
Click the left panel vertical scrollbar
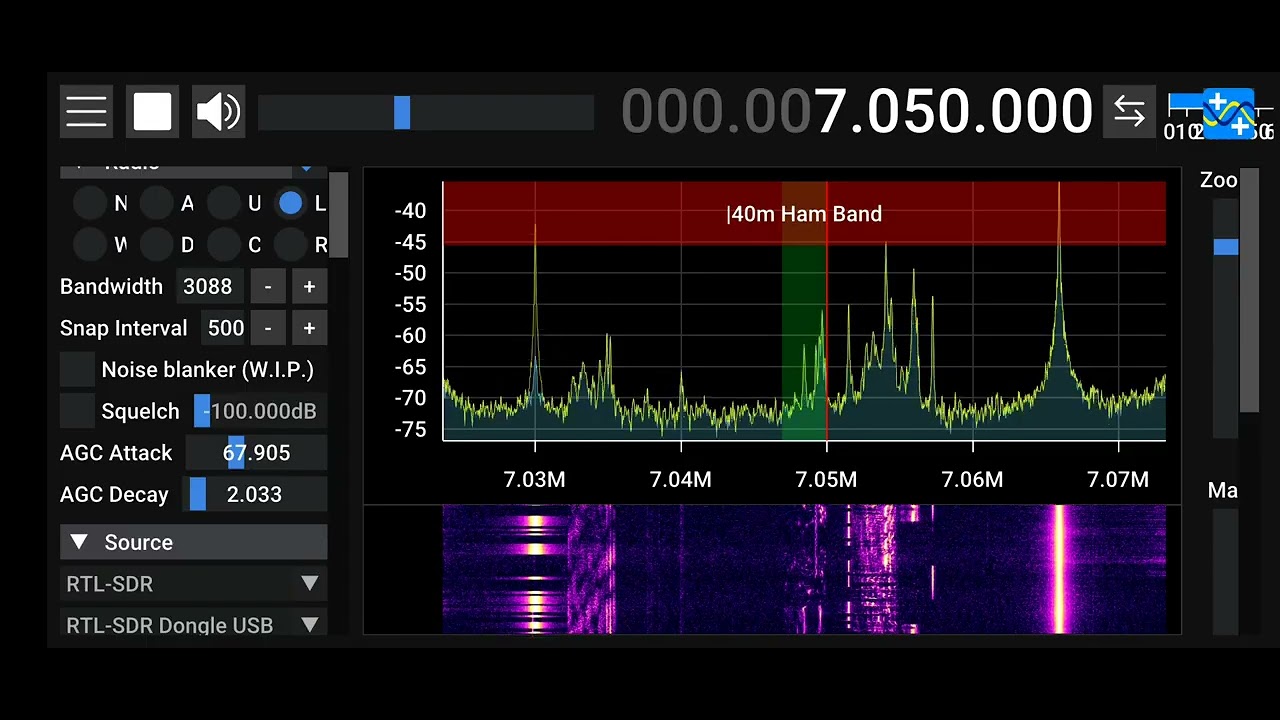pyautogui.click(x=339, y=214)
